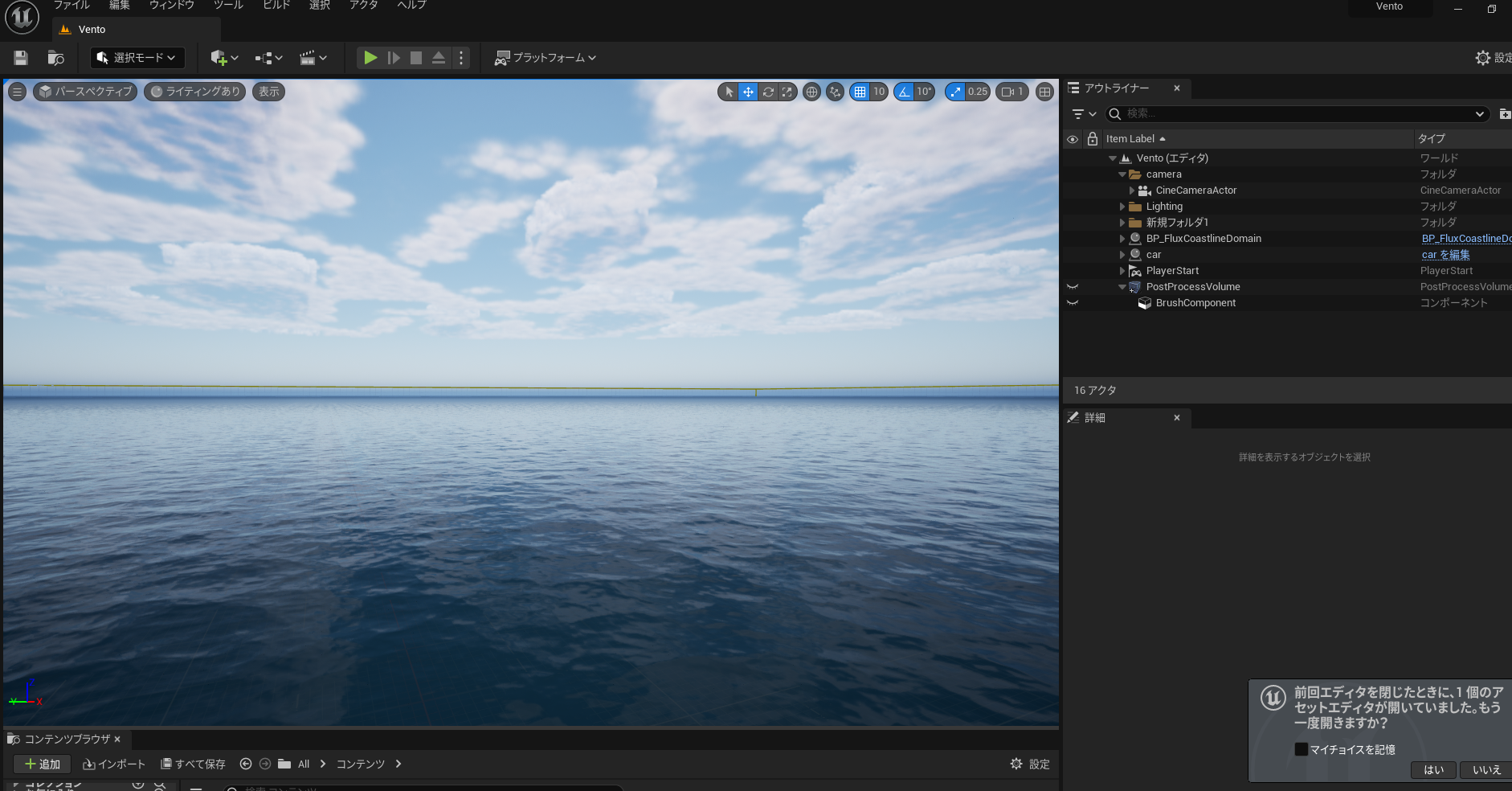Click the Skip frame playback button
This screenshot has height=791, width=1512.
394,58
